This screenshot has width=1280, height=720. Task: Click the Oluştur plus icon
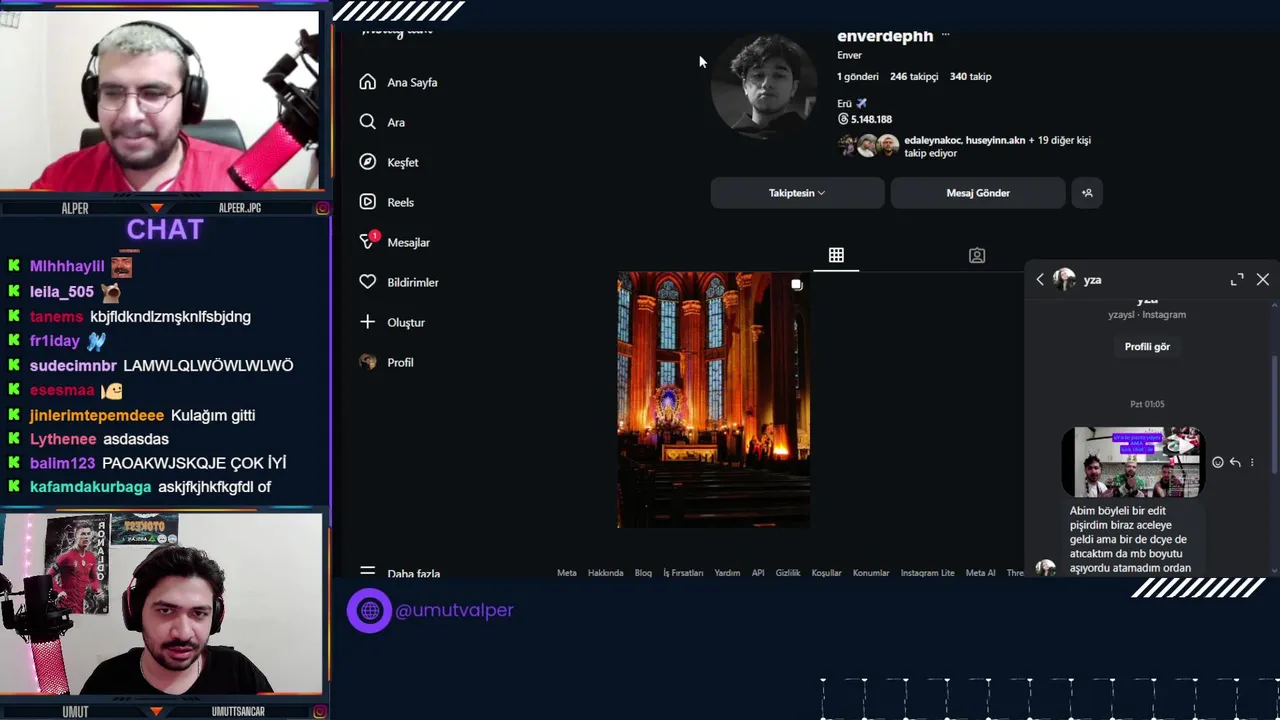[368, 322]
